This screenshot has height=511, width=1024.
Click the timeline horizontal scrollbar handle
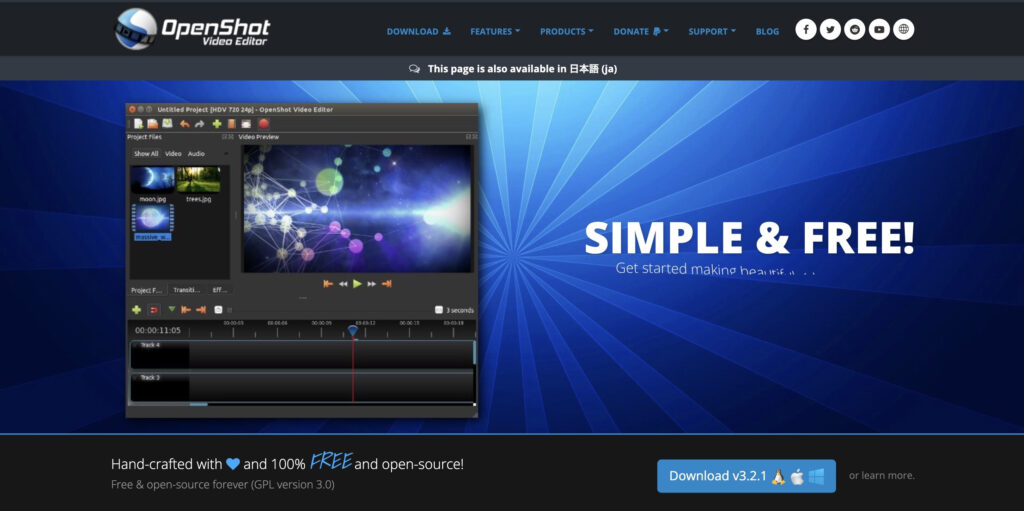[x=199, y=404]
